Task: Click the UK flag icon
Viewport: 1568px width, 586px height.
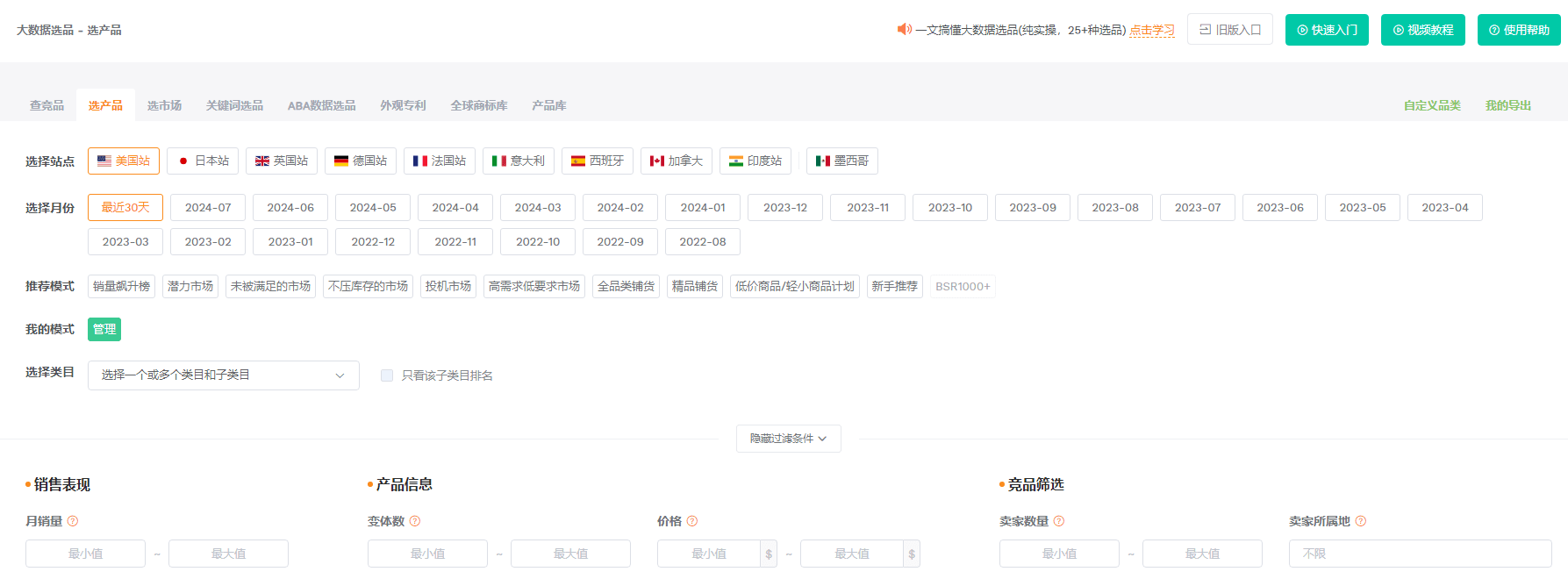Action: point(262,161)
